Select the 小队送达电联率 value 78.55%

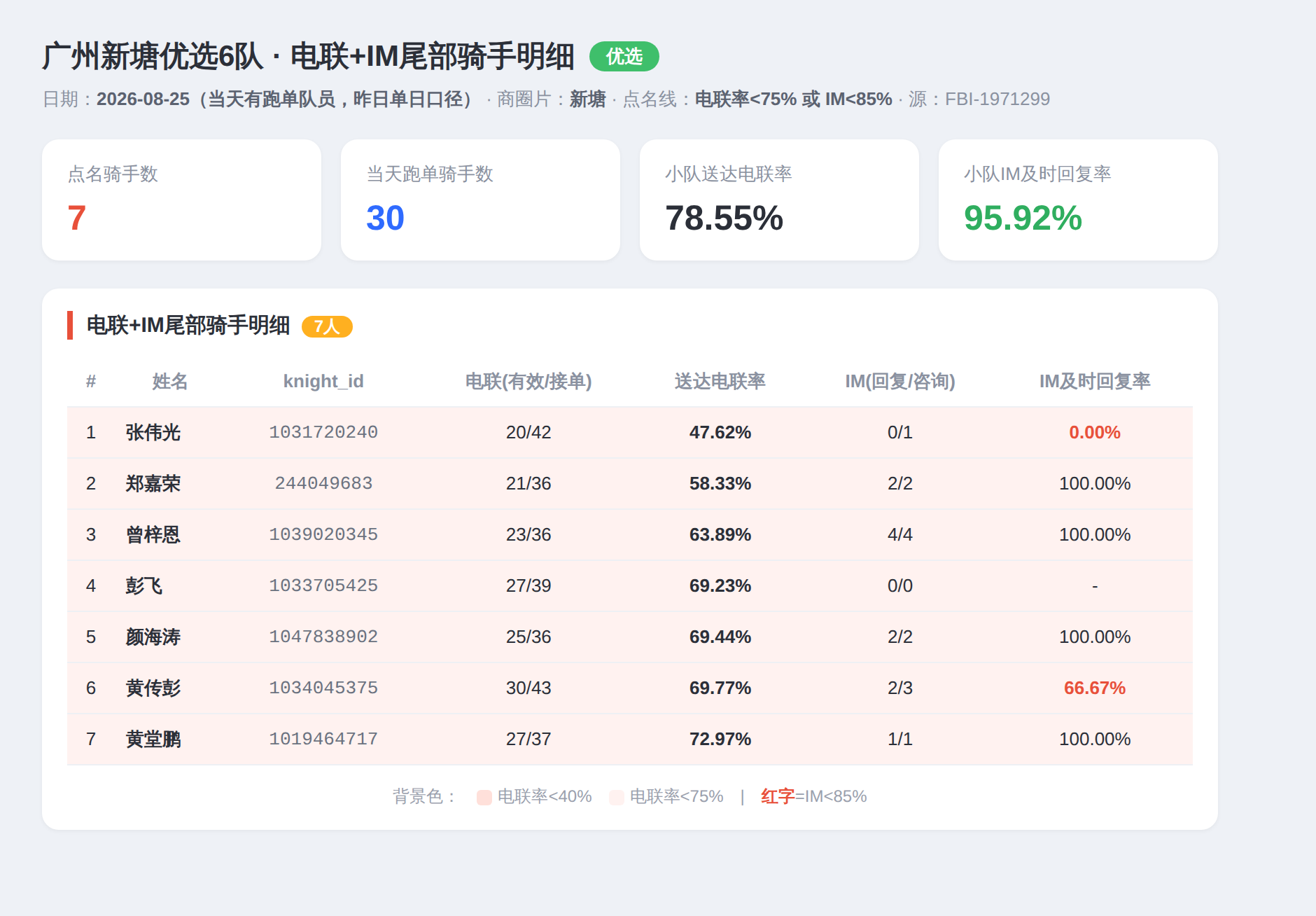click(x=724, y=218)
